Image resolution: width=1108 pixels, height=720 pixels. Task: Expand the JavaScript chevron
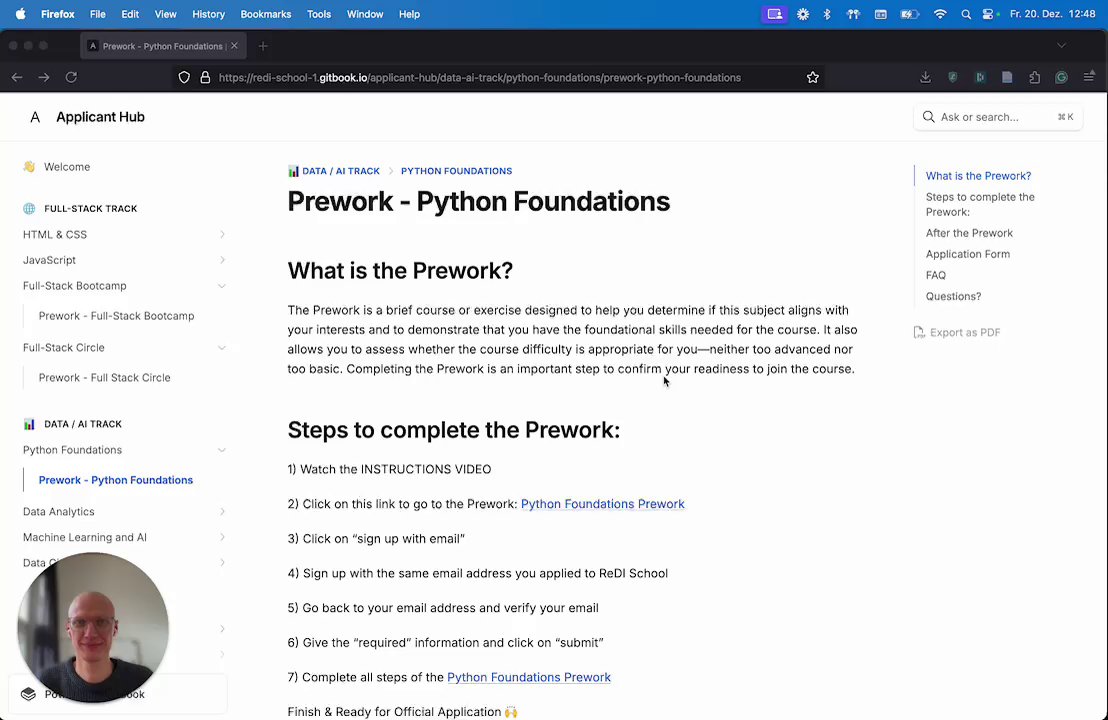pos(222,260)
